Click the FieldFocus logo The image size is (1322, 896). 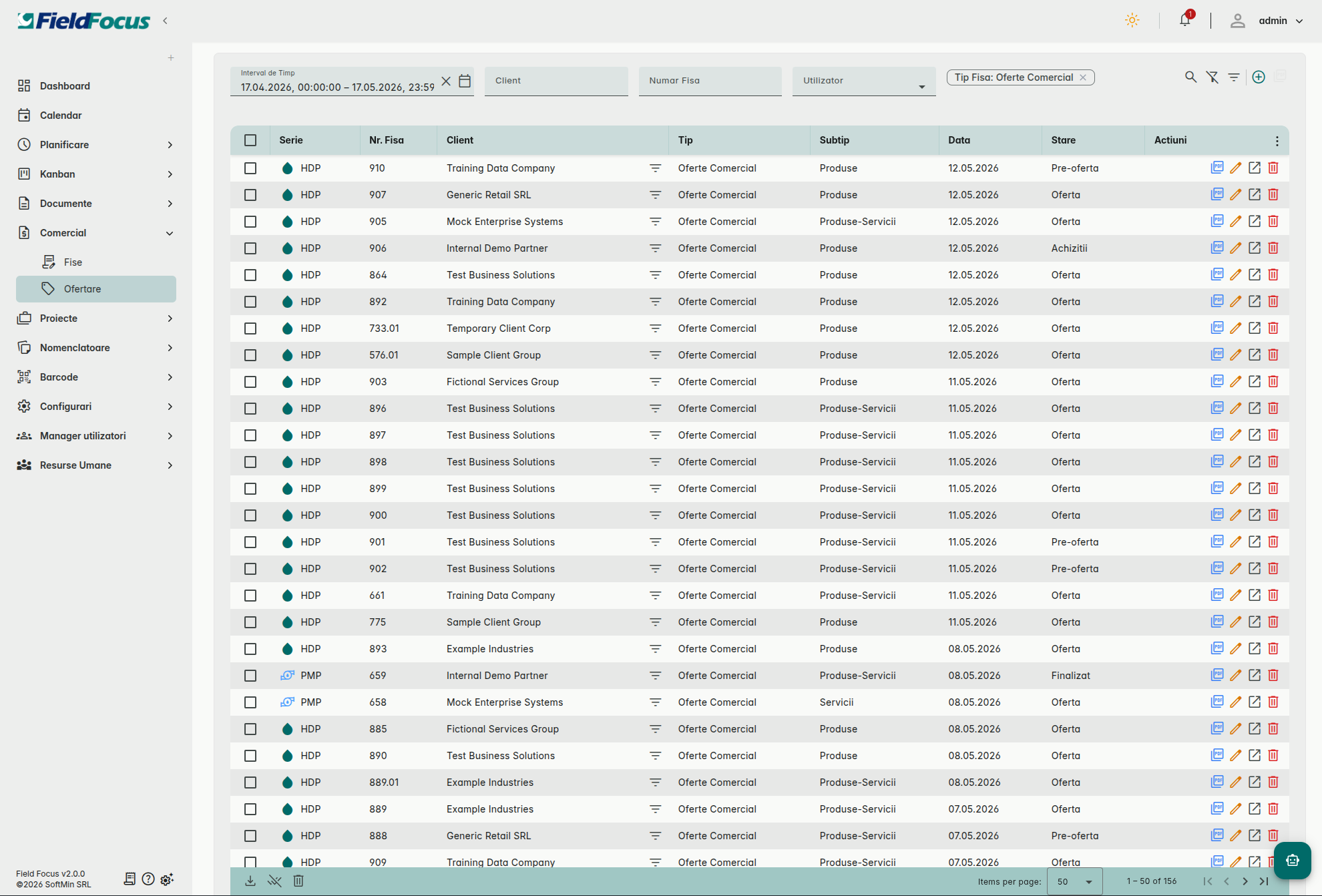pyautogui.click(x=84, y=21)
